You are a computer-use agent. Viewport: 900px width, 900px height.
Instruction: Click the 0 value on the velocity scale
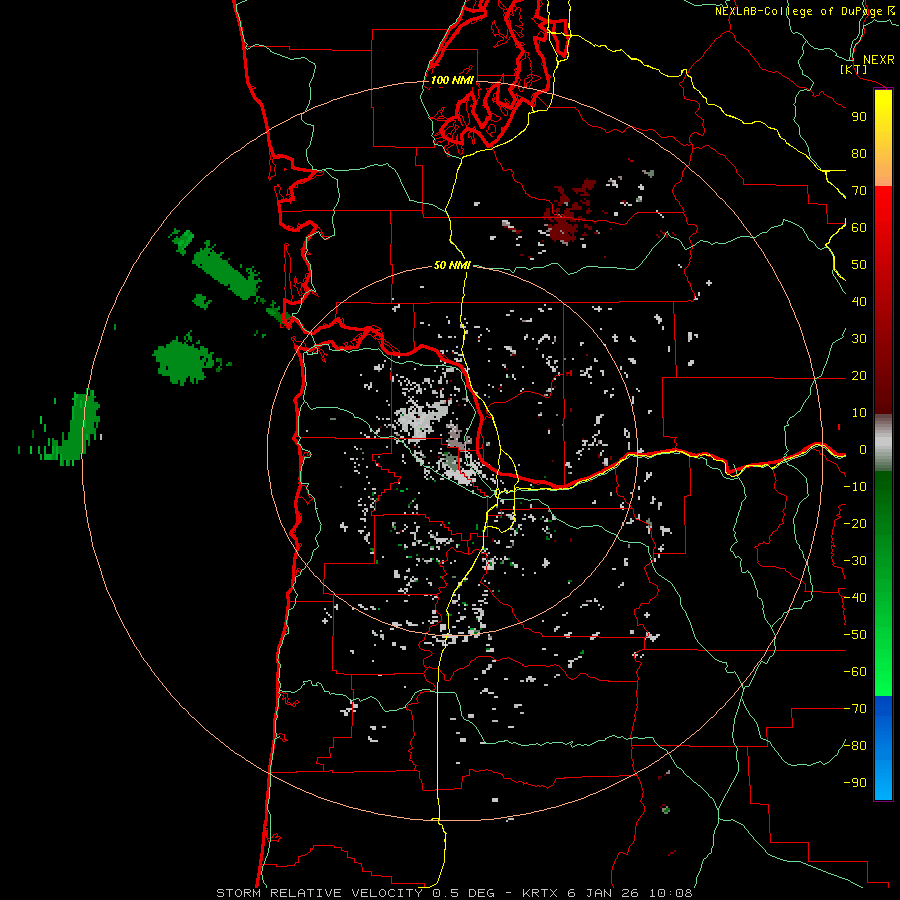pos(863,450)
